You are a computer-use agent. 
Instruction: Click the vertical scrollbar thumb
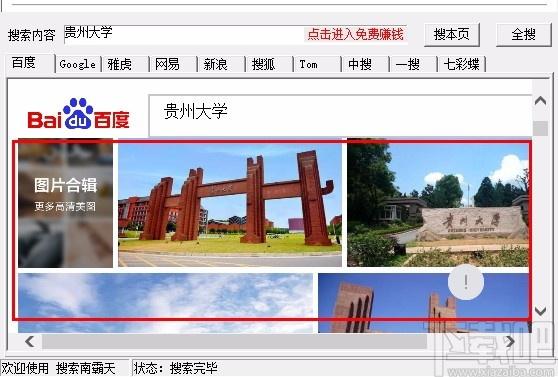pos(541,128)
